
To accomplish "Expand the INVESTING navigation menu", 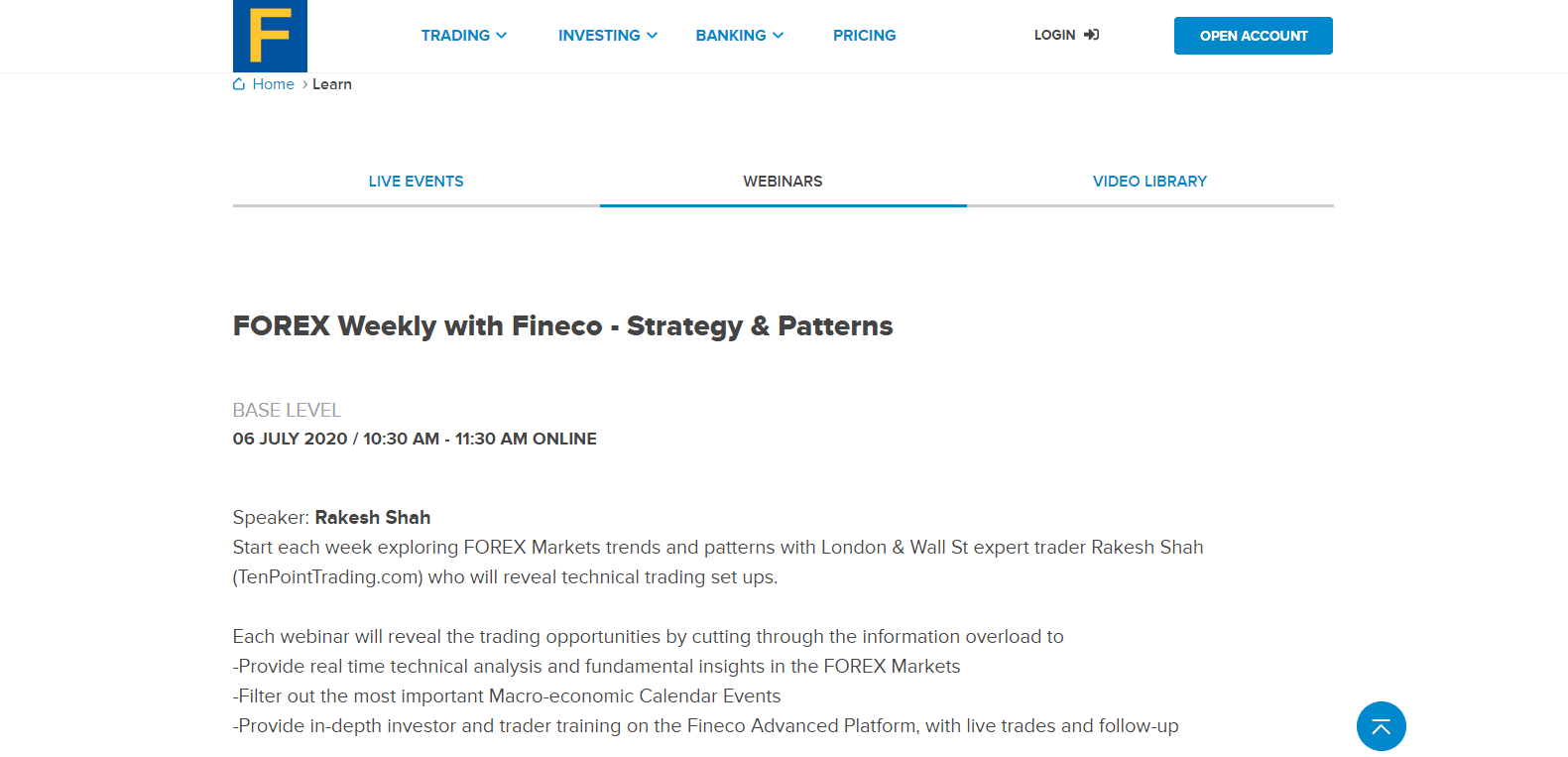I will (600, 36).
